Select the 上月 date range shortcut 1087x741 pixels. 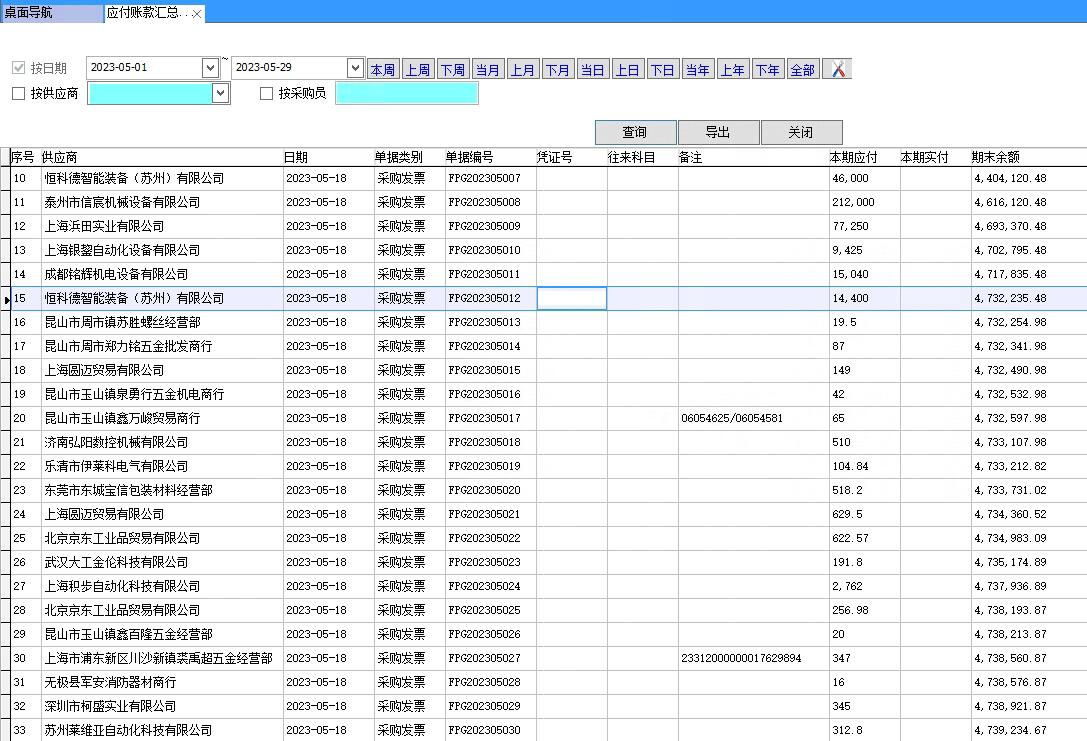(522, 70)
